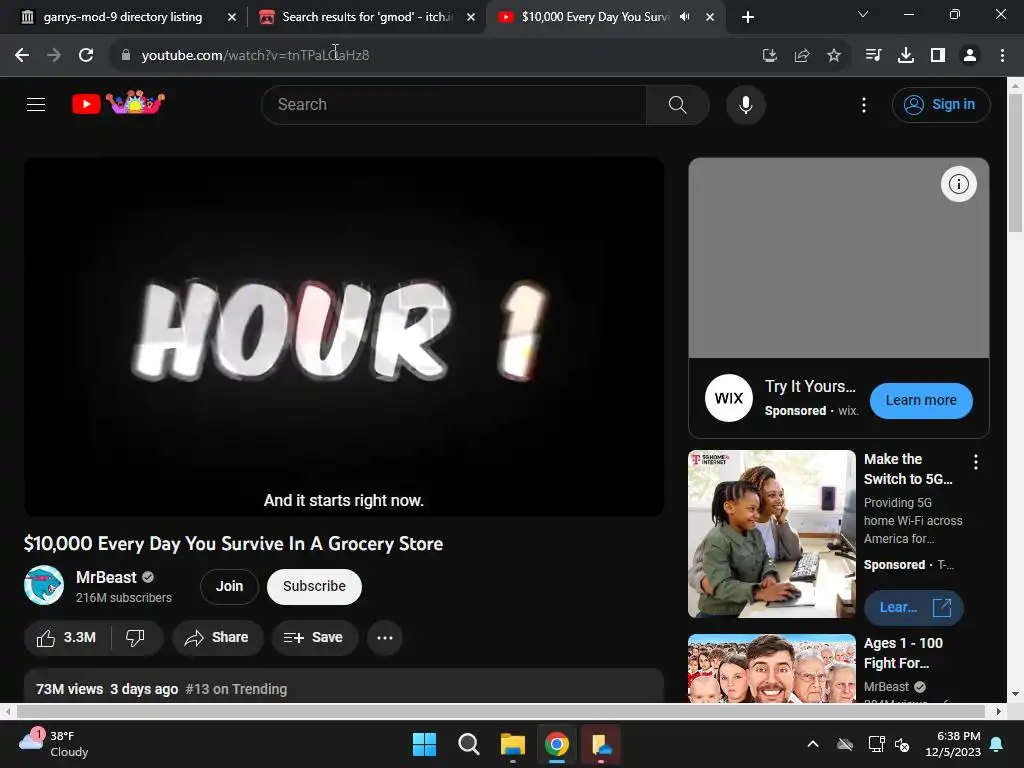Open Ages 1 - 100 video thumbnail
Image resolution: width=1024 pixels, height=768 pixels.
772,669
